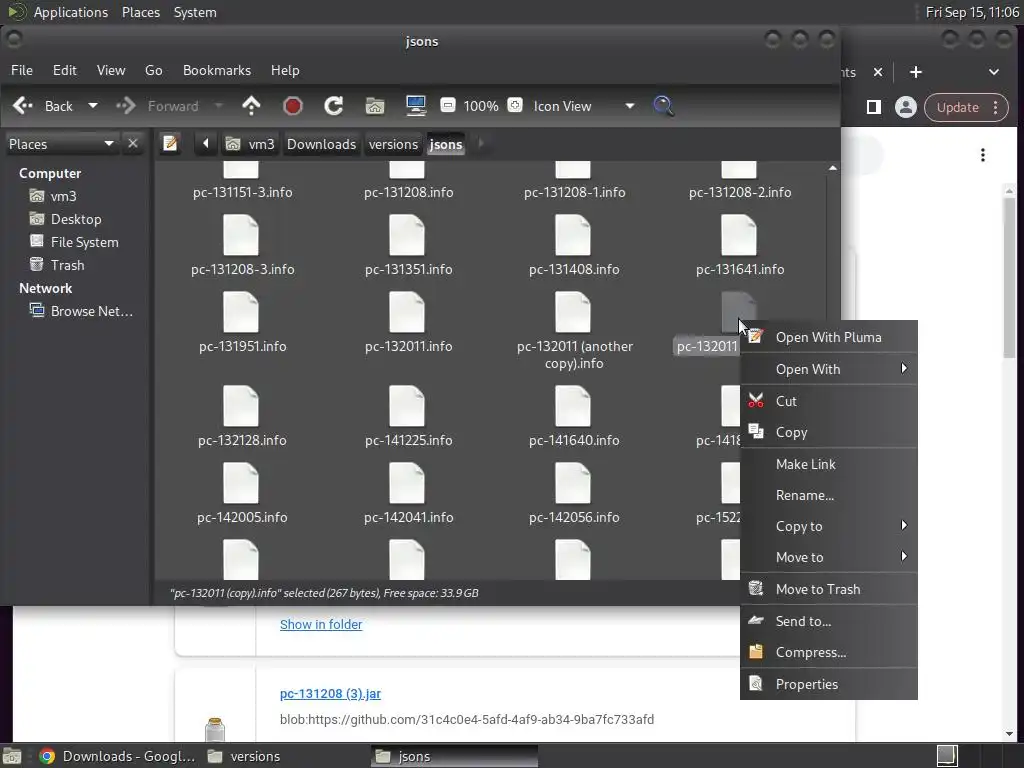The width and height of the screenshot is (1024, 768).
Task: Select the pc-131951.info file icon
Action: pyautogui.click(x=241, y=313)
